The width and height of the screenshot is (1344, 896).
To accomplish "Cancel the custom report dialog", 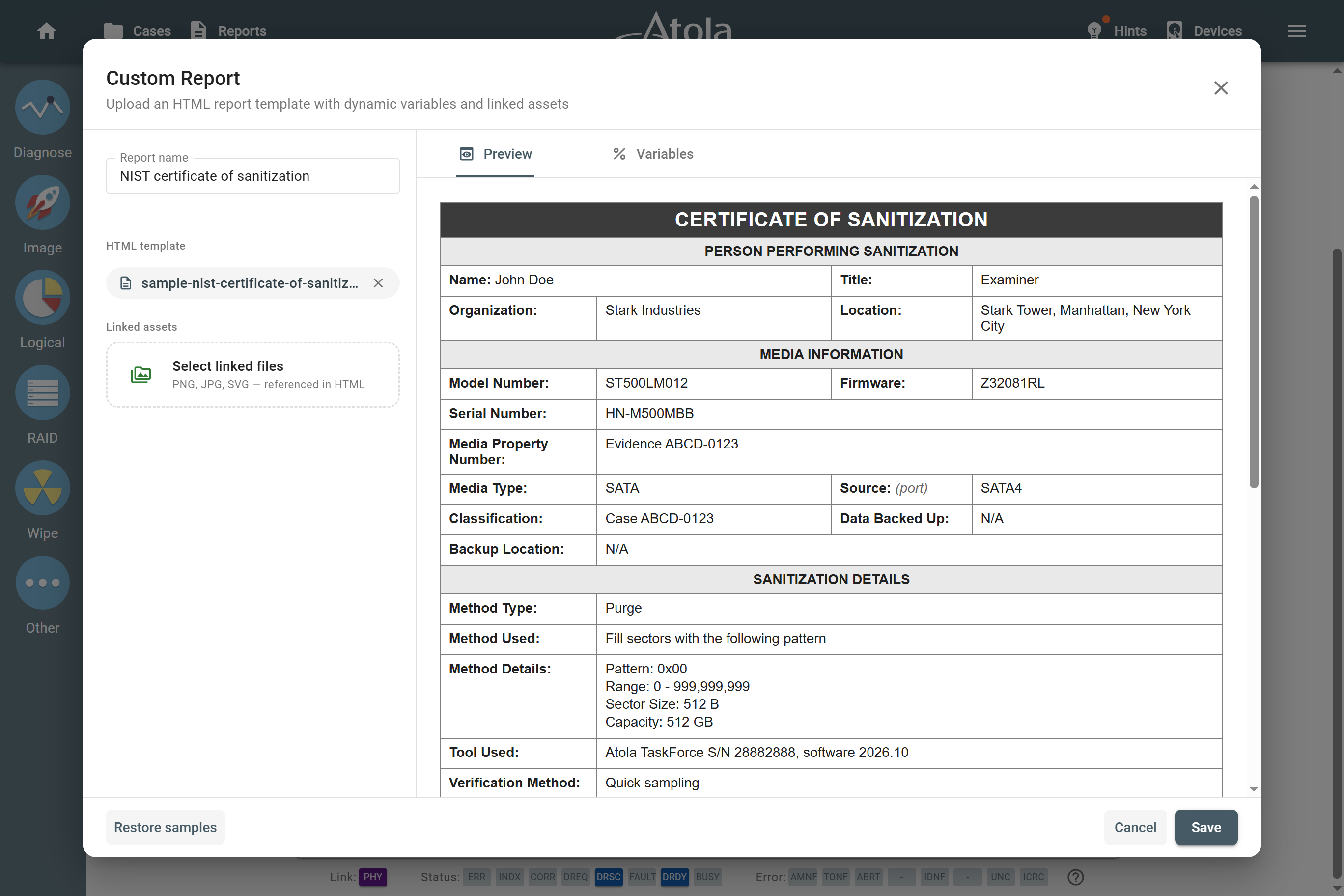I will point(1135,827).
